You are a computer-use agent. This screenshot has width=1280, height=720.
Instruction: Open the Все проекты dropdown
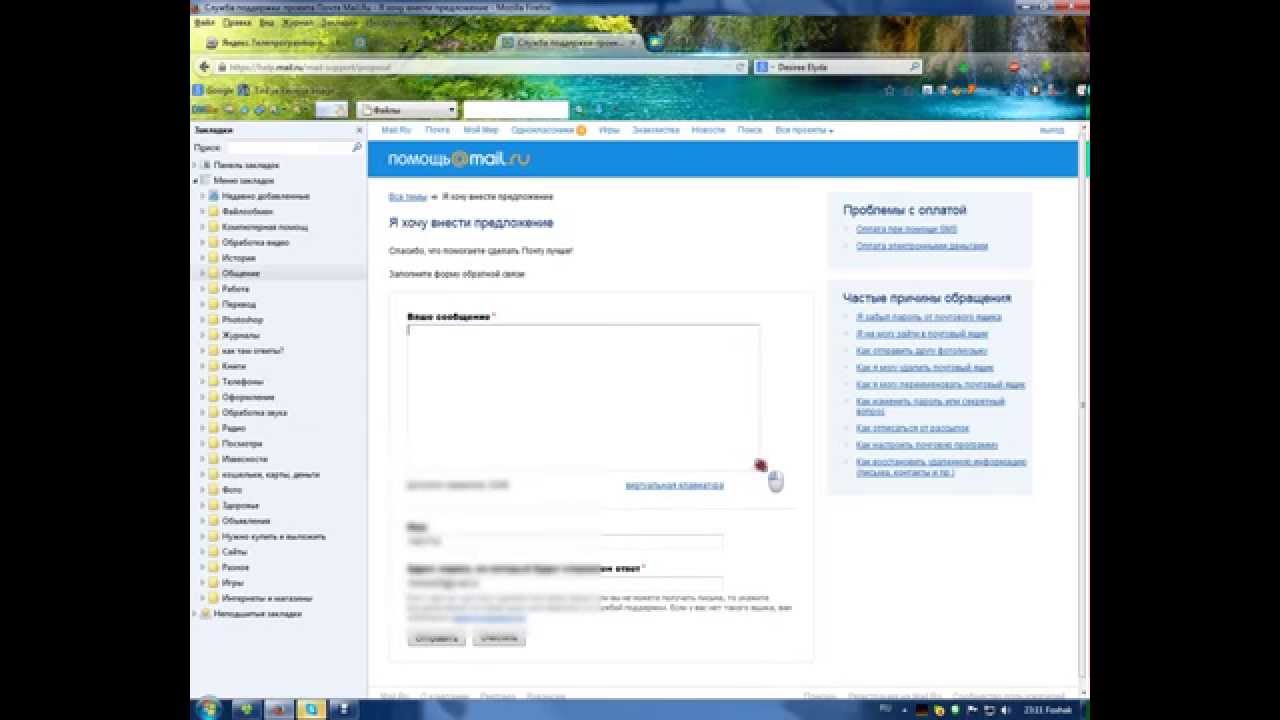tap(804, 130)
